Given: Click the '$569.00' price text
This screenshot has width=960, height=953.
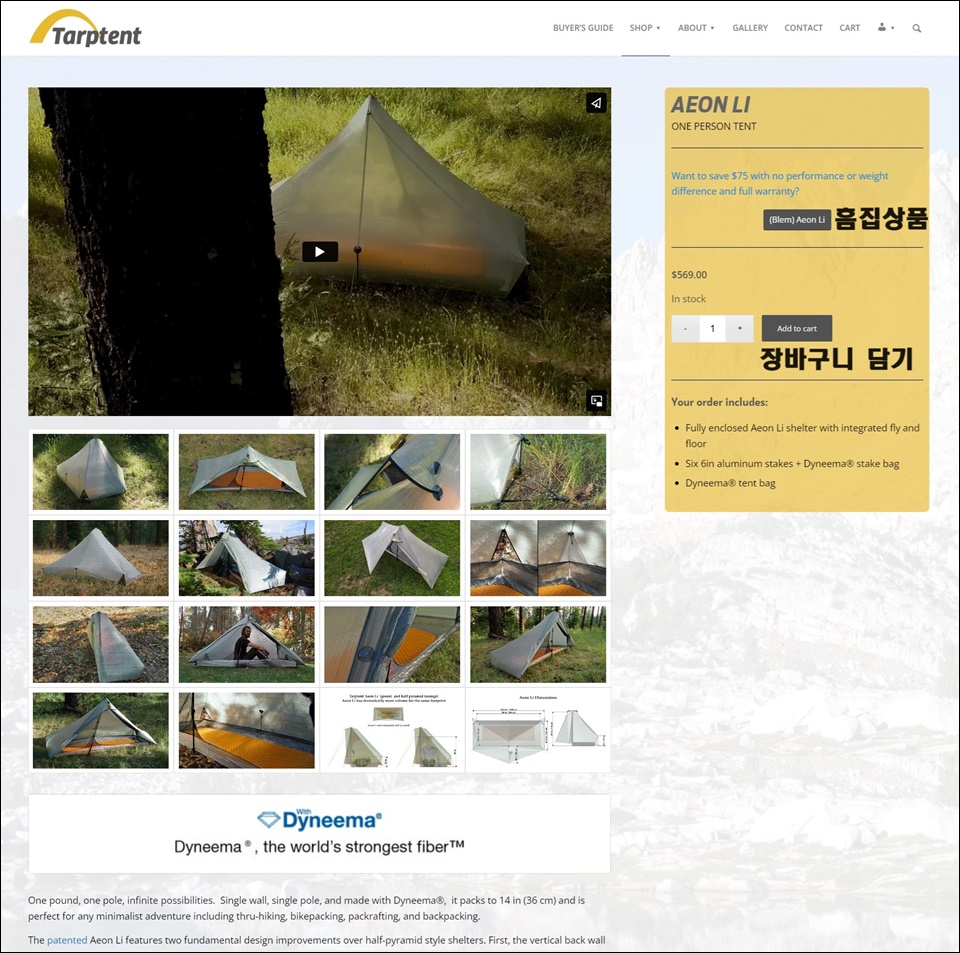Looking at the screenshot, I should point(689,275).
